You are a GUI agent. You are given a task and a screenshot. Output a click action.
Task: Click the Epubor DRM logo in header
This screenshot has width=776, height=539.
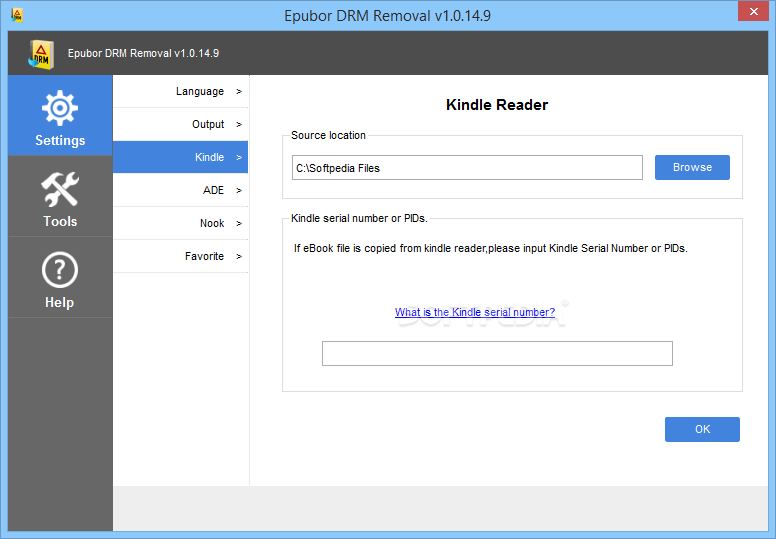[41, 54]
